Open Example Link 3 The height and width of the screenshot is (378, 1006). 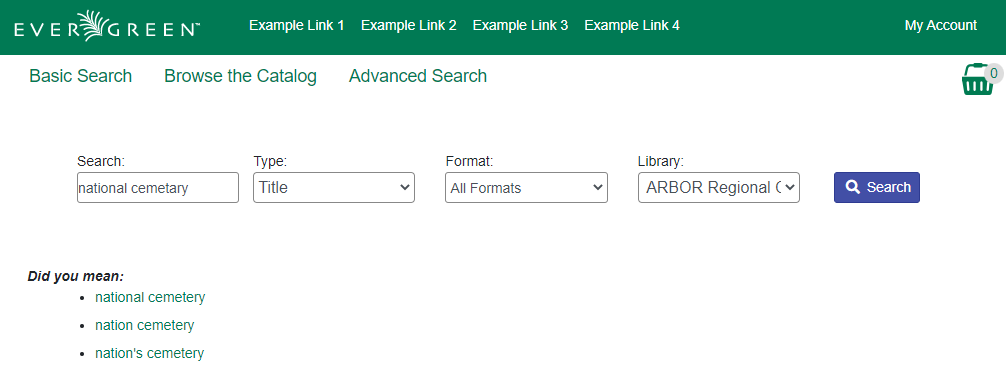click(520, 26)
